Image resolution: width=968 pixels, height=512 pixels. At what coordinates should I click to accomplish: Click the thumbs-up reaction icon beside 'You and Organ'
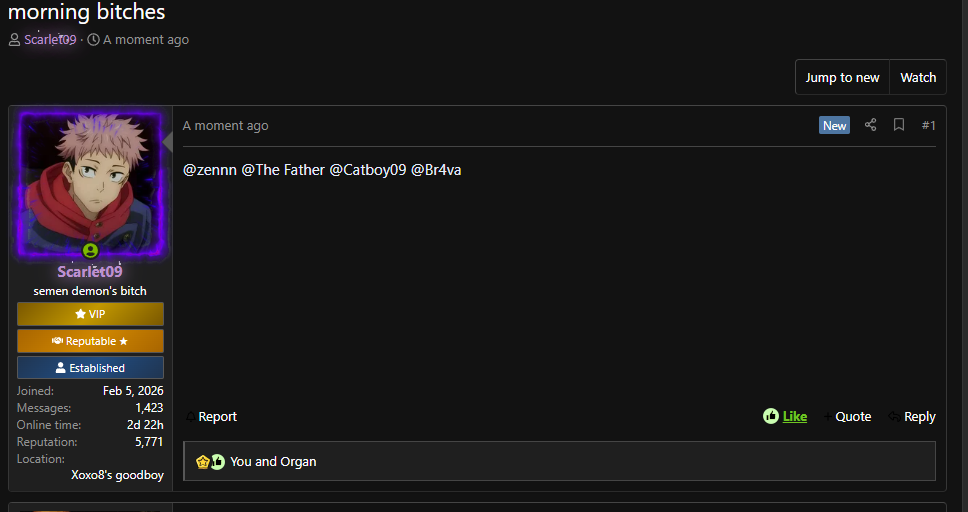click(x=217, y=461)
